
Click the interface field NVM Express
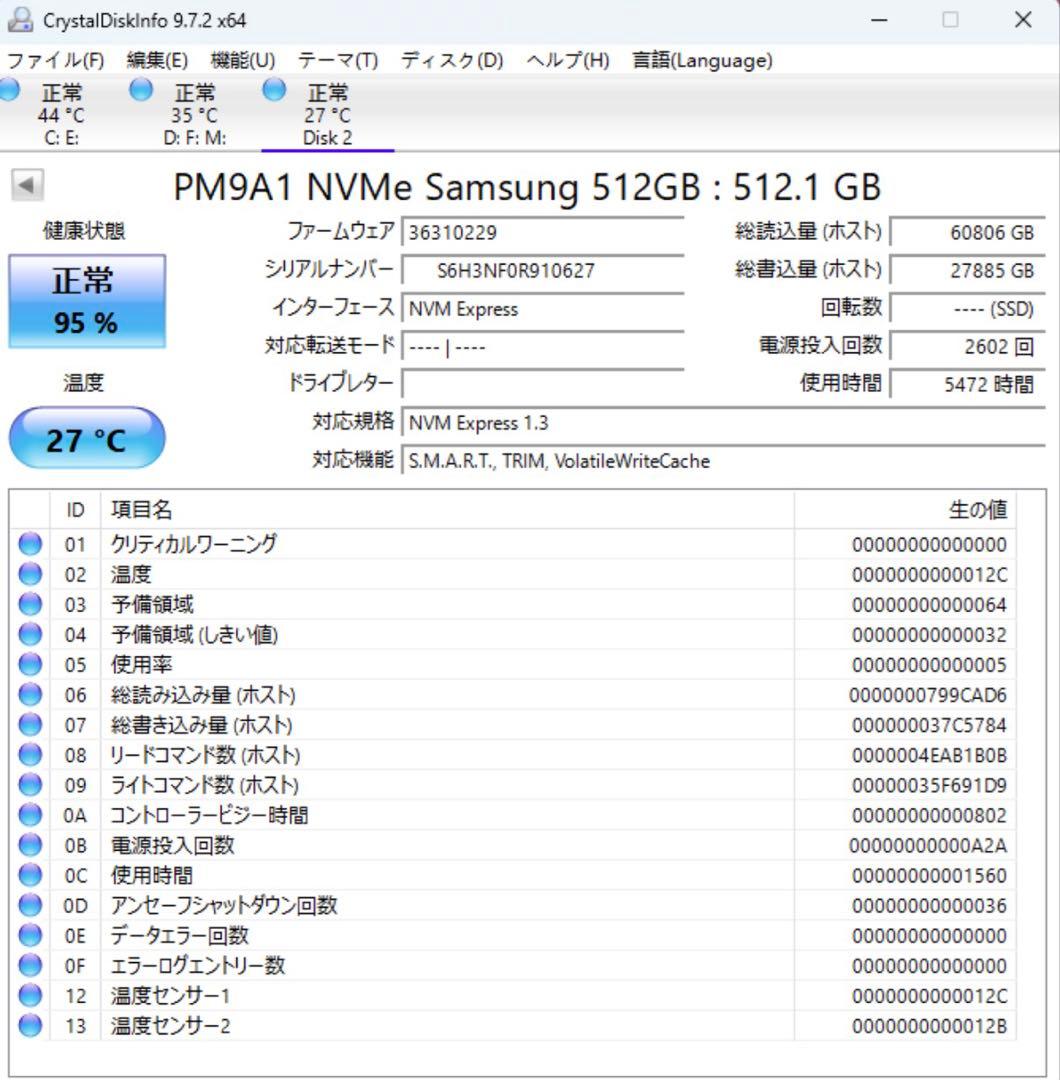tap(543, 309)
